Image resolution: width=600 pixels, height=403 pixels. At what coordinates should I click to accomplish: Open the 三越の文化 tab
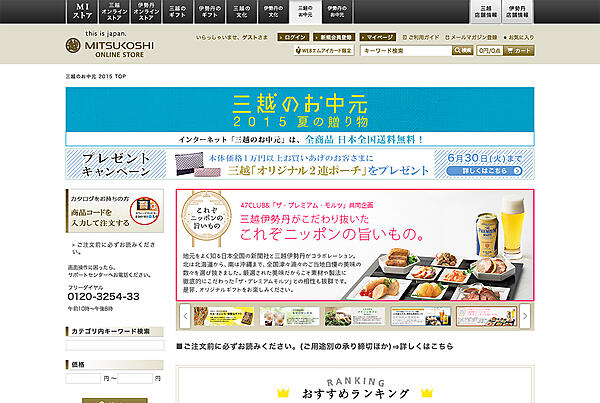click(x=241, y=11)
